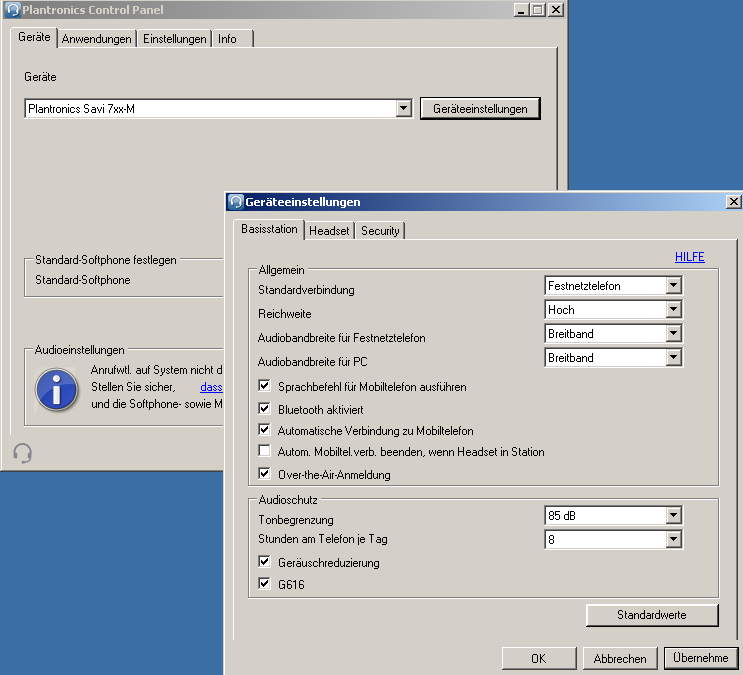Click the Standard-Softphone label in Control Panel

tap(83, 280)
